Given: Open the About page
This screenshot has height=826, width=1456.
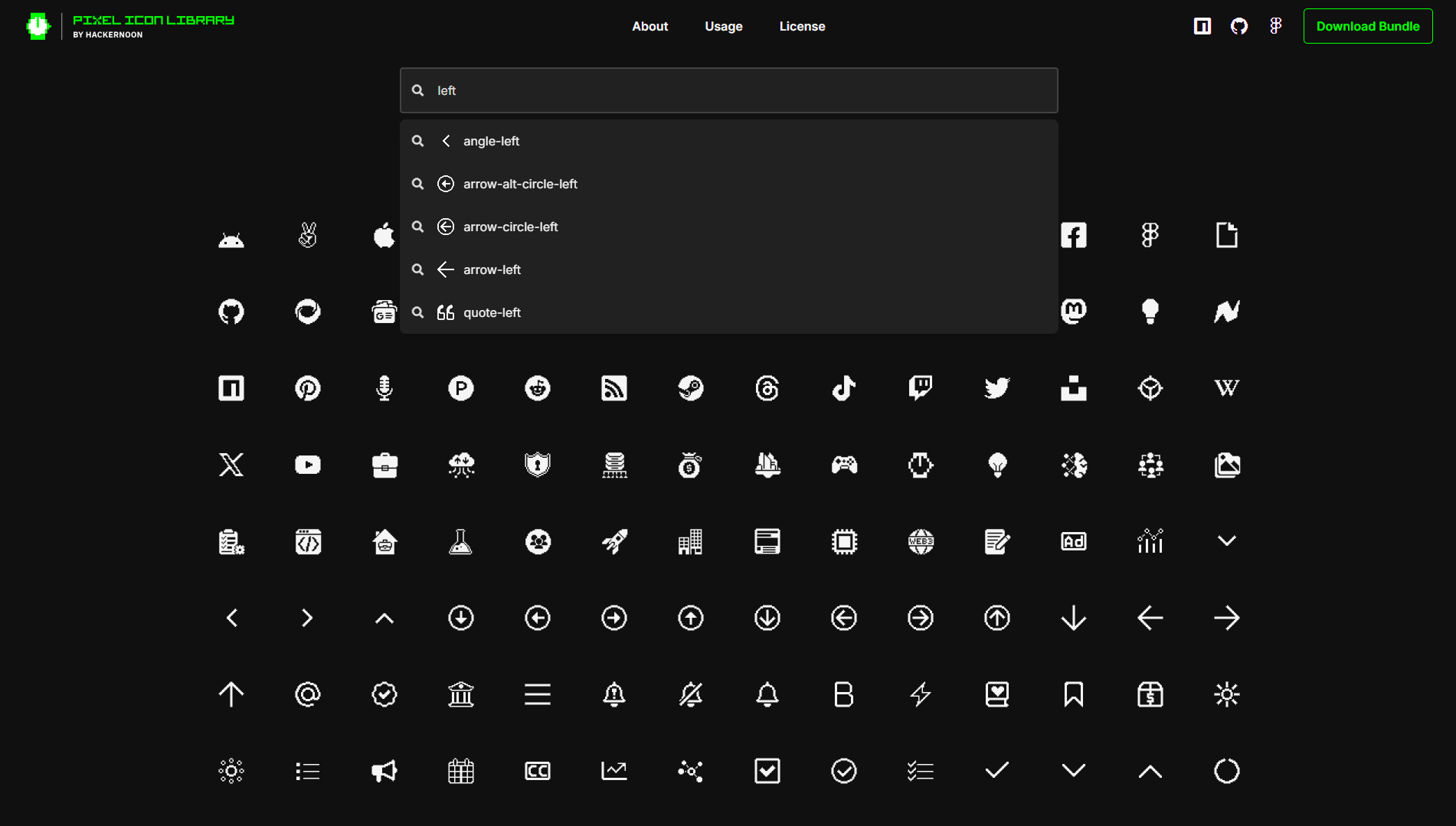Looking at the screenshot, I should click(649, 26).
